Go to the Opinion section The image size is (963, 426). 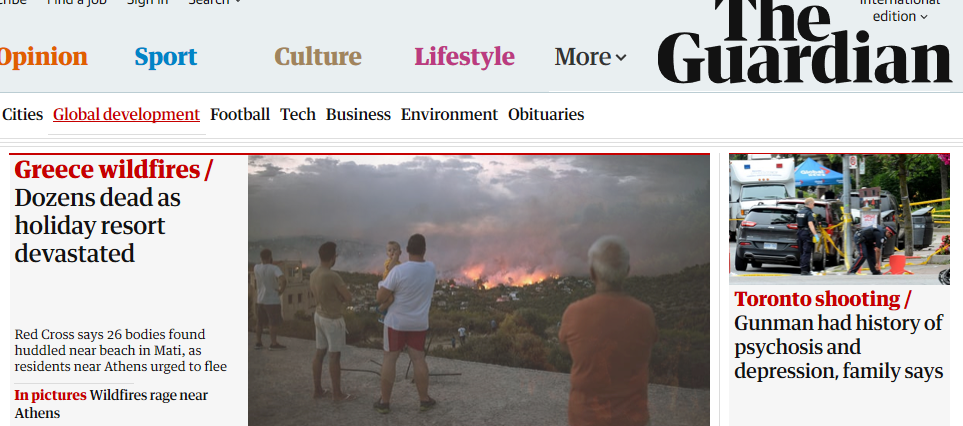(43, 57)
